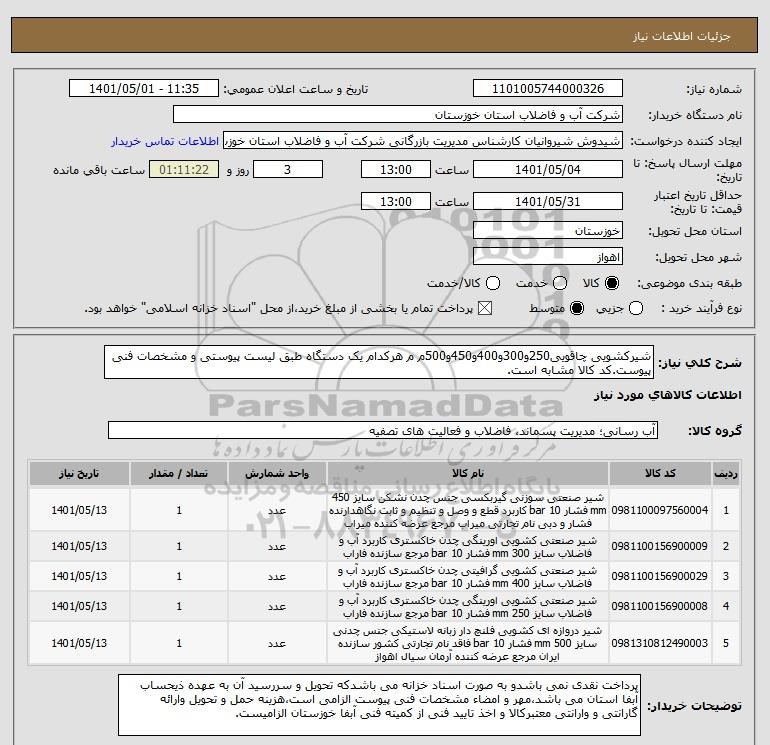Click the نام کالا column header
The width and height of the screenshot is (770, 745).
click(468, 473)
